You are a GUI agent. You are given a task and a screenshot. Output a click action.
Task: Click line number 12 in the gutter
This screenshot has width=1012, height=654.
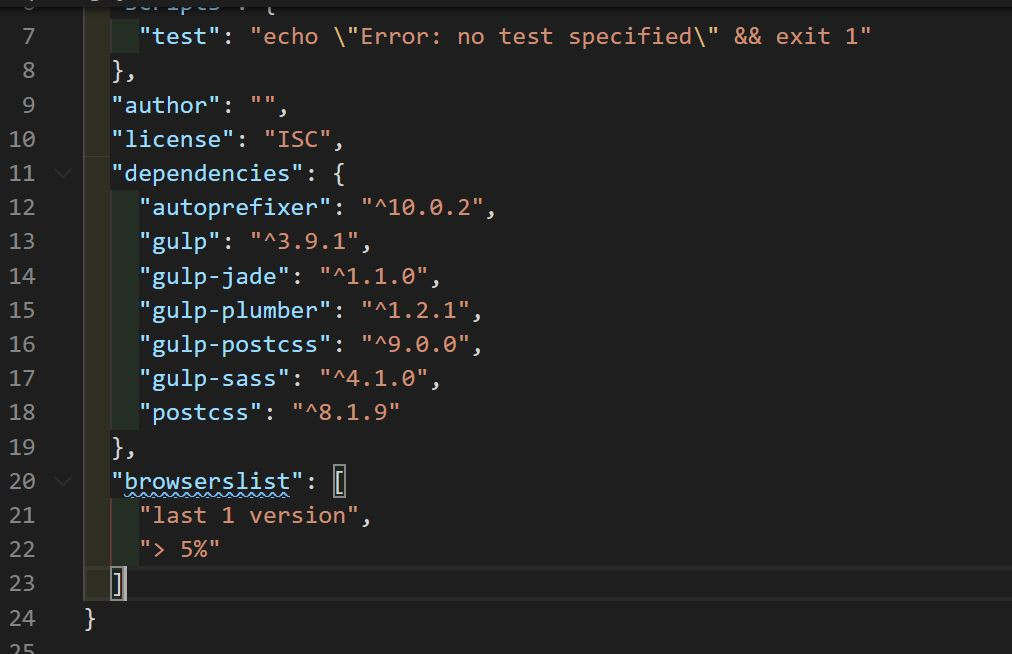point(22,207)
